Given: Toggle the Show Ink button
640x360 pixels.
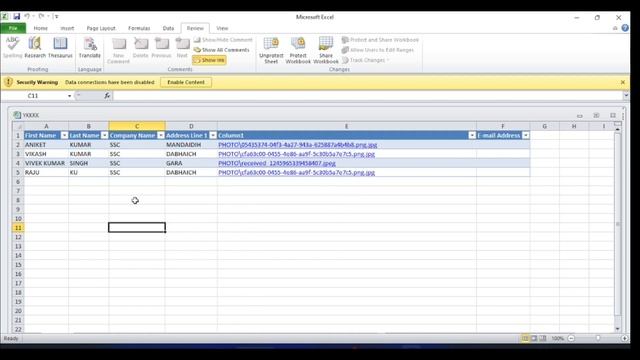Looking at the screenshot, I should (x=209, y=60).
